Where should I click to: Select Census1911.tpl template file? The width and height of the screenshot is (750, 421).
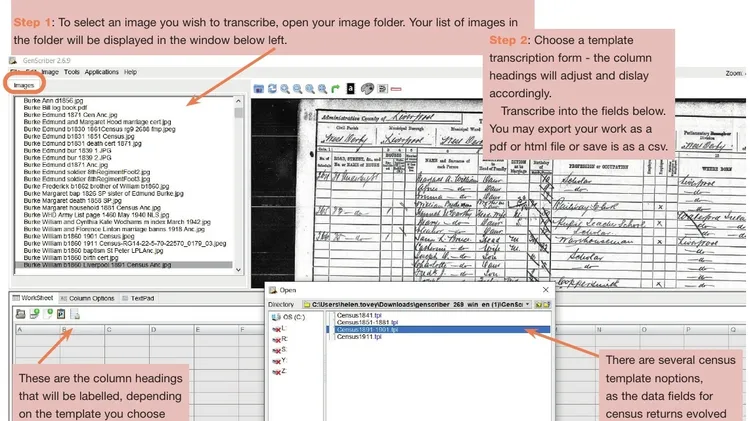[359, 337]
